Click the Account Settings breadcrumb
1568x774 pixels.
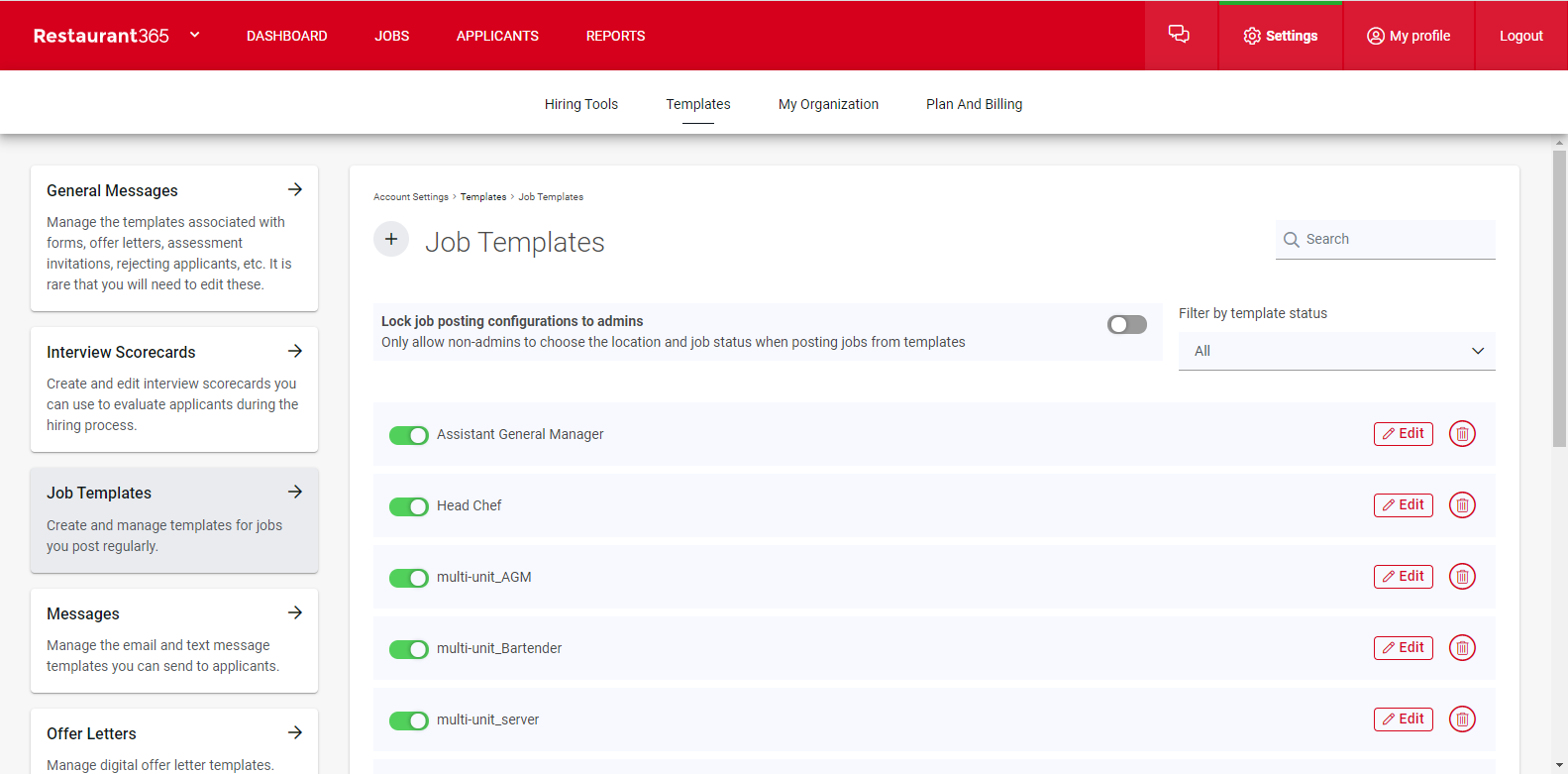(x=411, y=197)
